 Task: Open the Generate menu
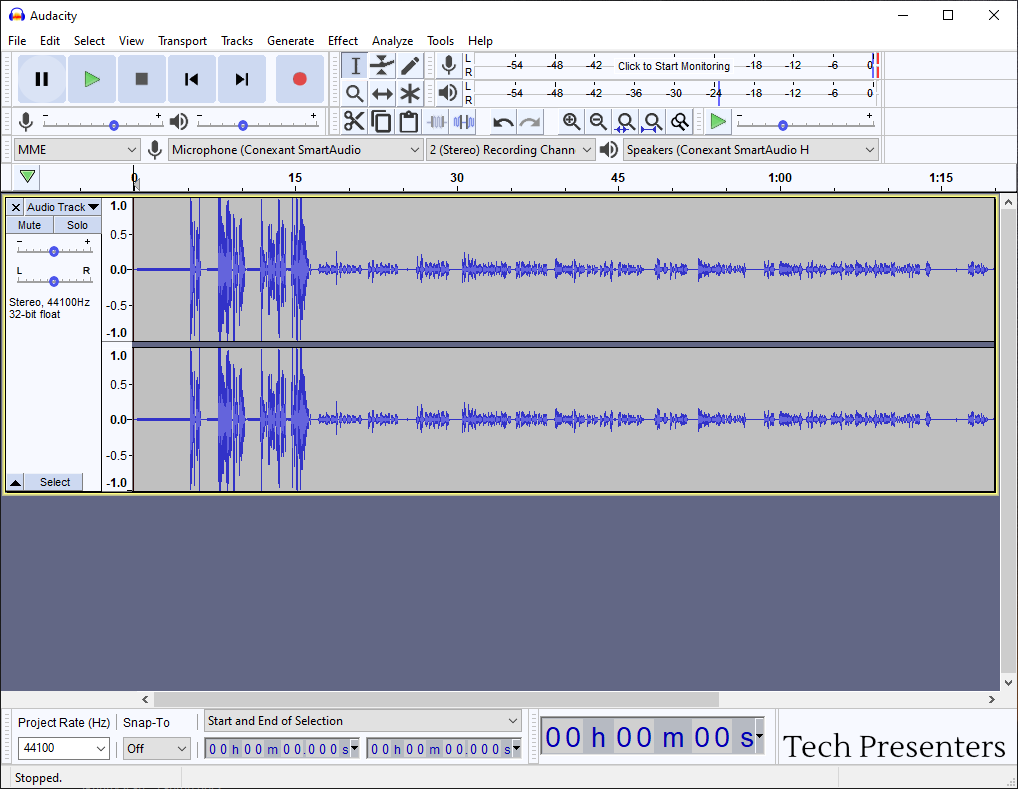click(x=290, y=41)
